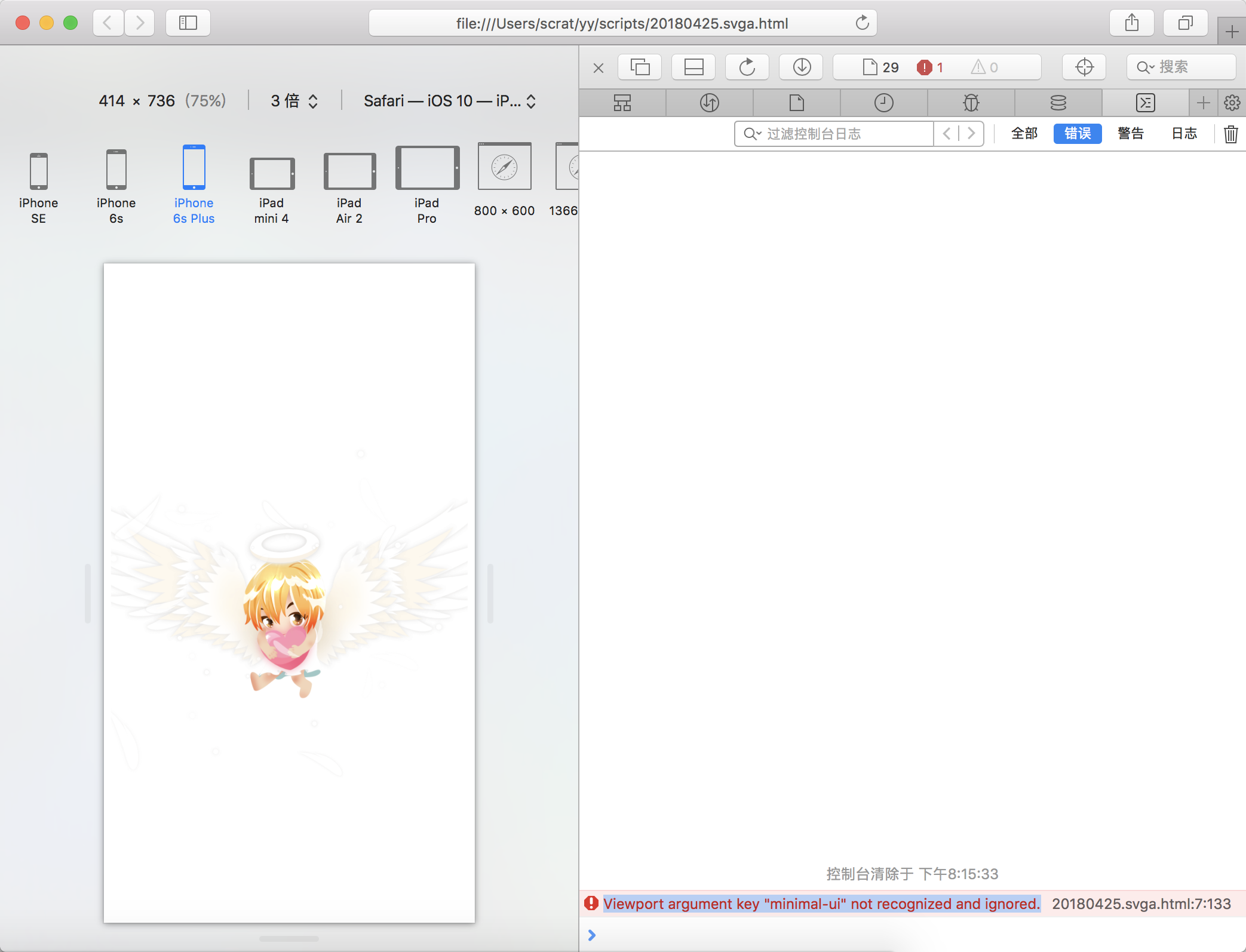The width and height of the screenshot is (1246, 952).
Task: Open the Elements tab icon
Action: pos(622,103)
